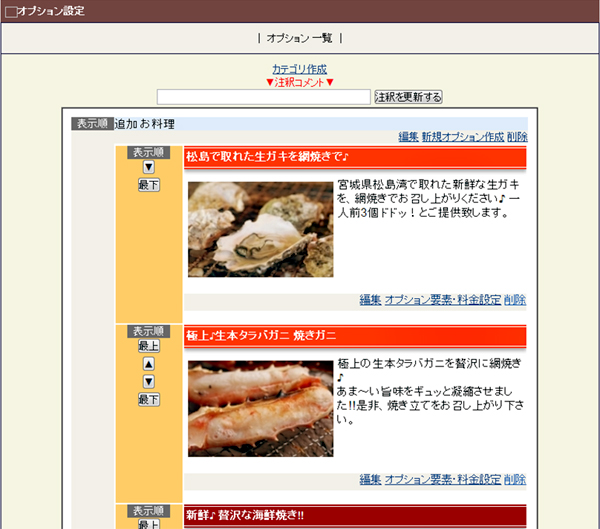Click 新規オプション作成 link

tap(463, 137)
